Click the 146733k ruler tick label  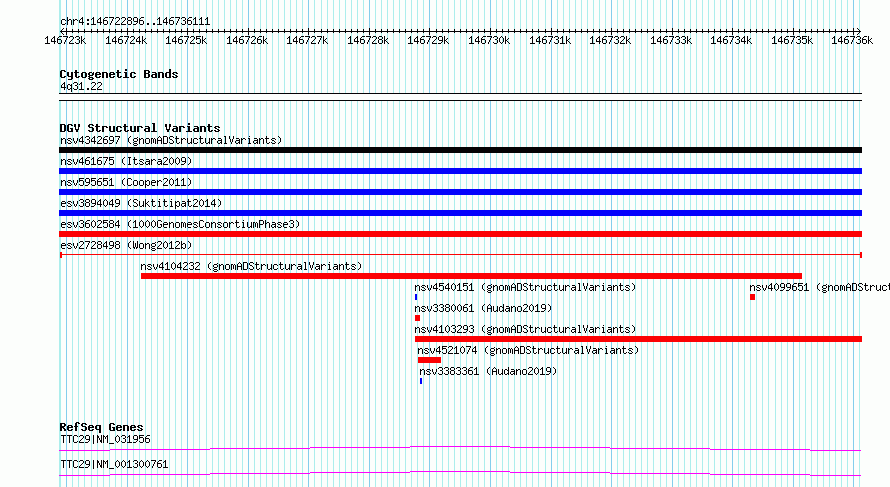[x=671, y=40]
